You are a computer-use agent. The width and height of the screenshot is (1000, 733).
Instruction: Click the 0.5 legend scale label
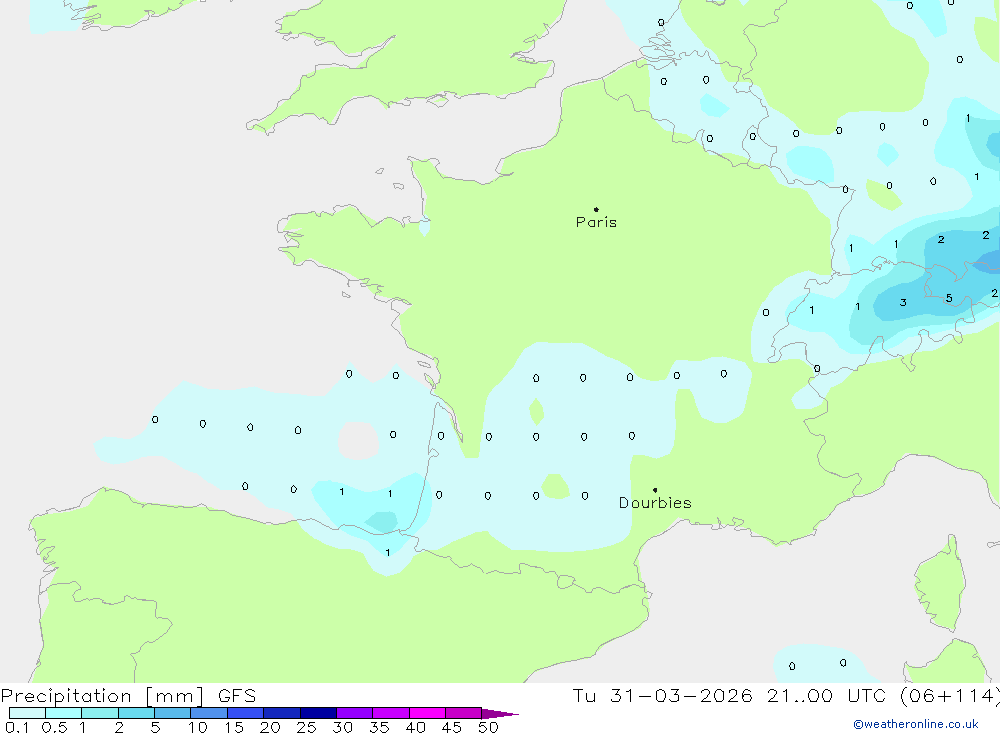[x=54, y=727]
